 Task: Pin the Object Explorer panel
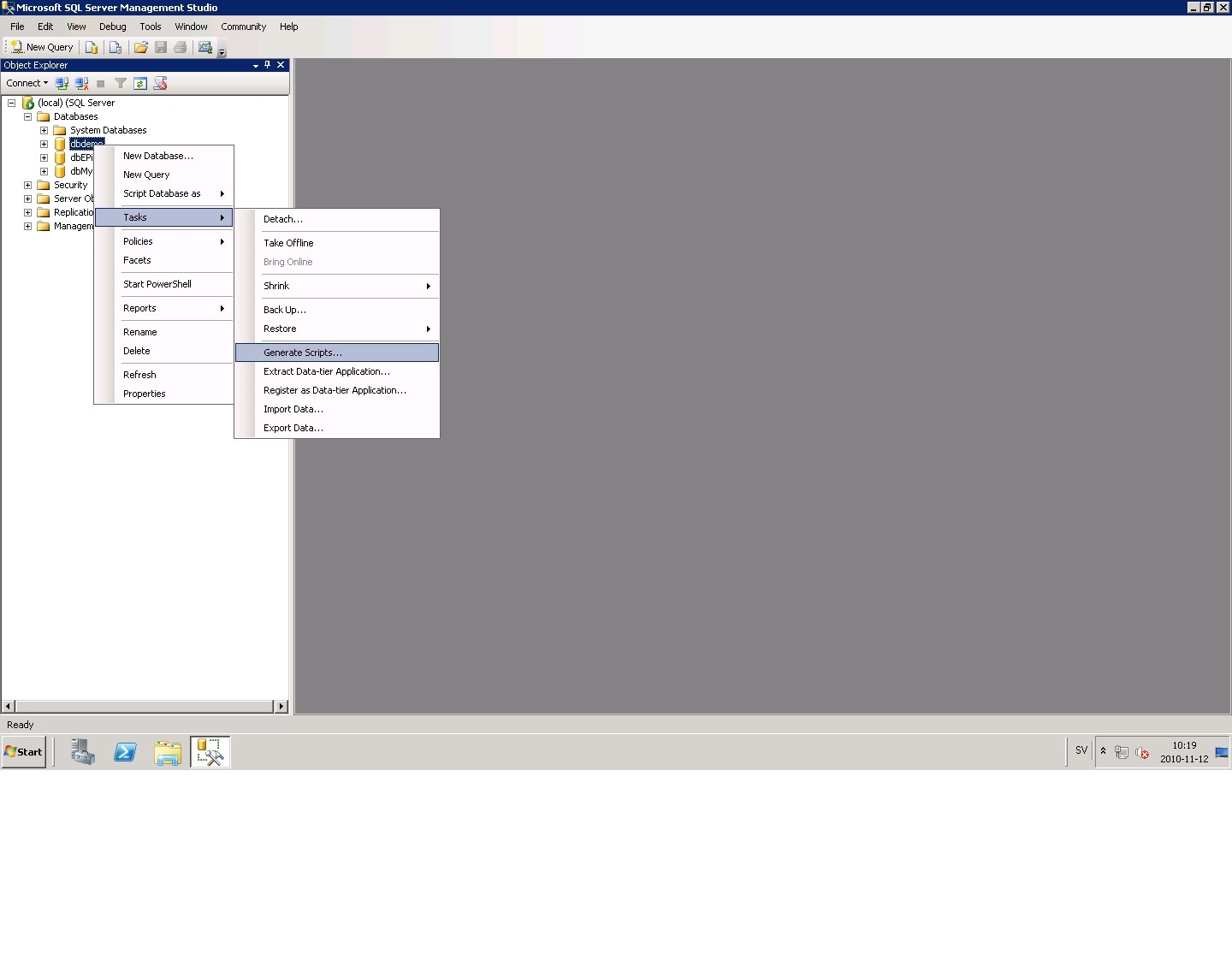[268, 65]
